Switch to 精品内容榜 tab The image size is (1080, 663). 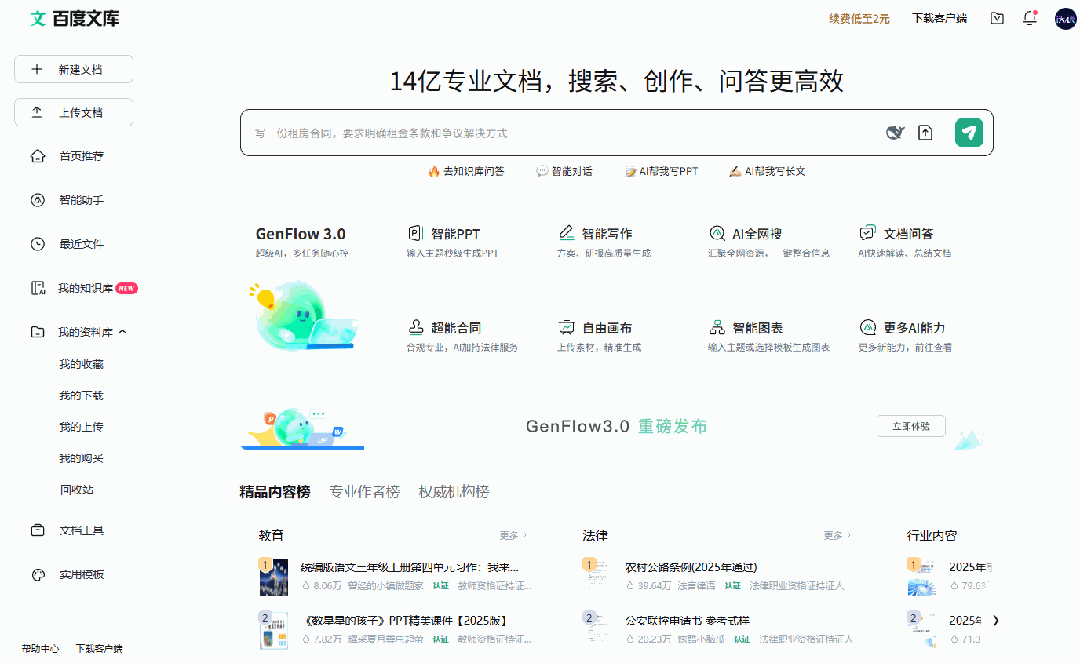tap(275, 492)
